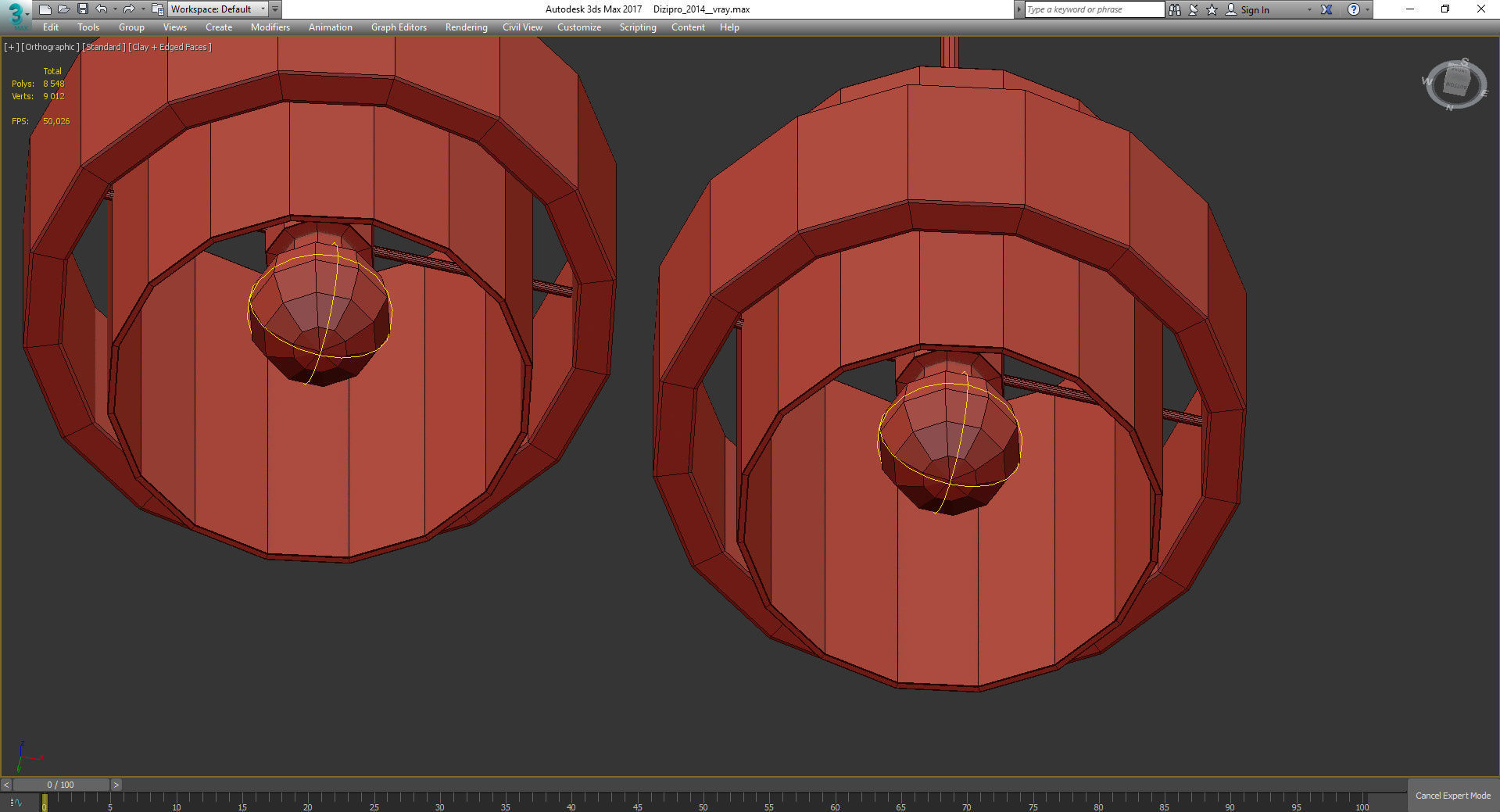This screenshot has width=1500, height=812.
Task: Open the Help dropdown arrow
Action: click(x=1367, y=9)
